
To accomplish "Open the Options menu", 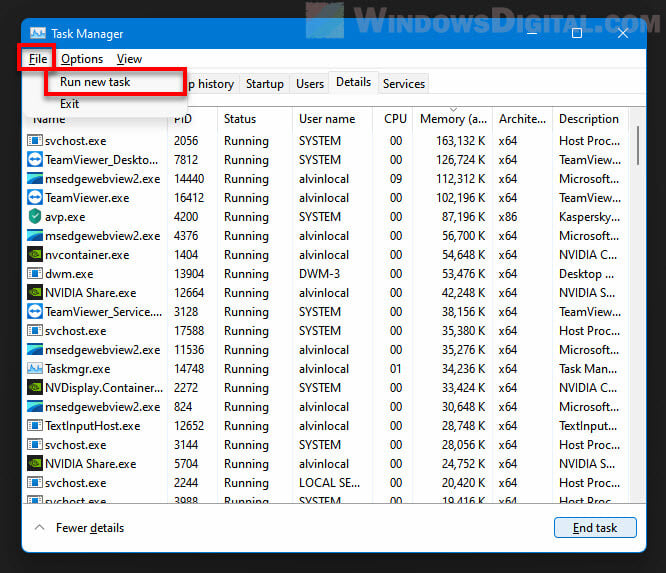I will coord(82,59).
